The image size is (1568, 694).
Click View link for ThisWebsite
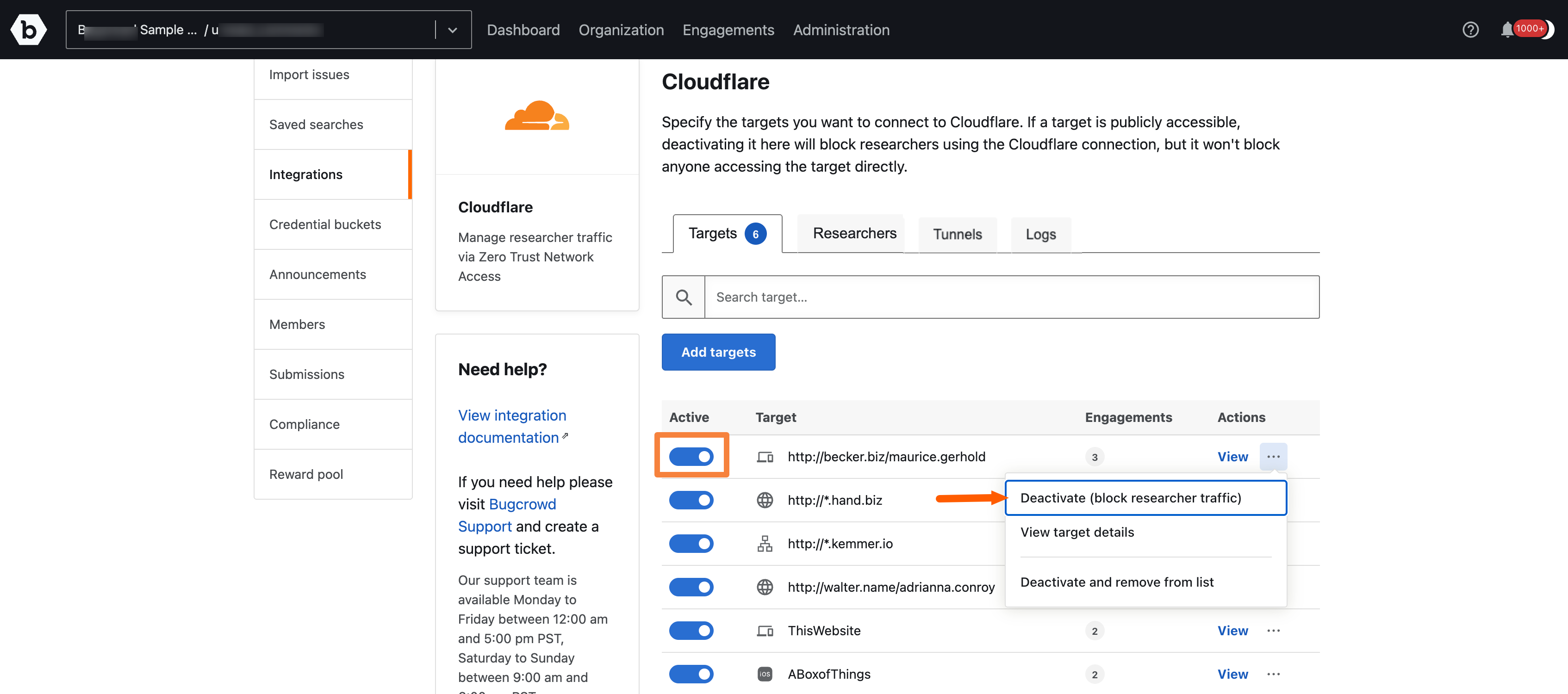tap(1232, 631)
